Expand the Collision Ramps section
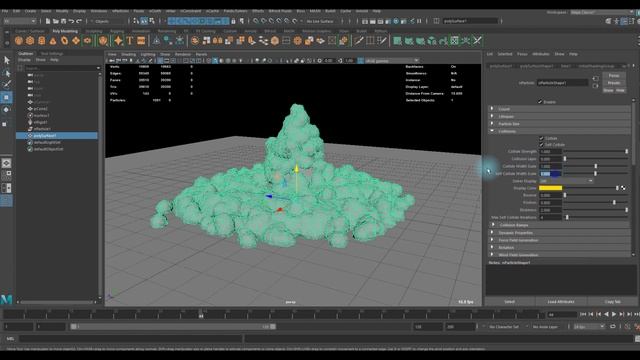Image resolution: width=640 pixels, height=360 pixels. coord(559,225)
